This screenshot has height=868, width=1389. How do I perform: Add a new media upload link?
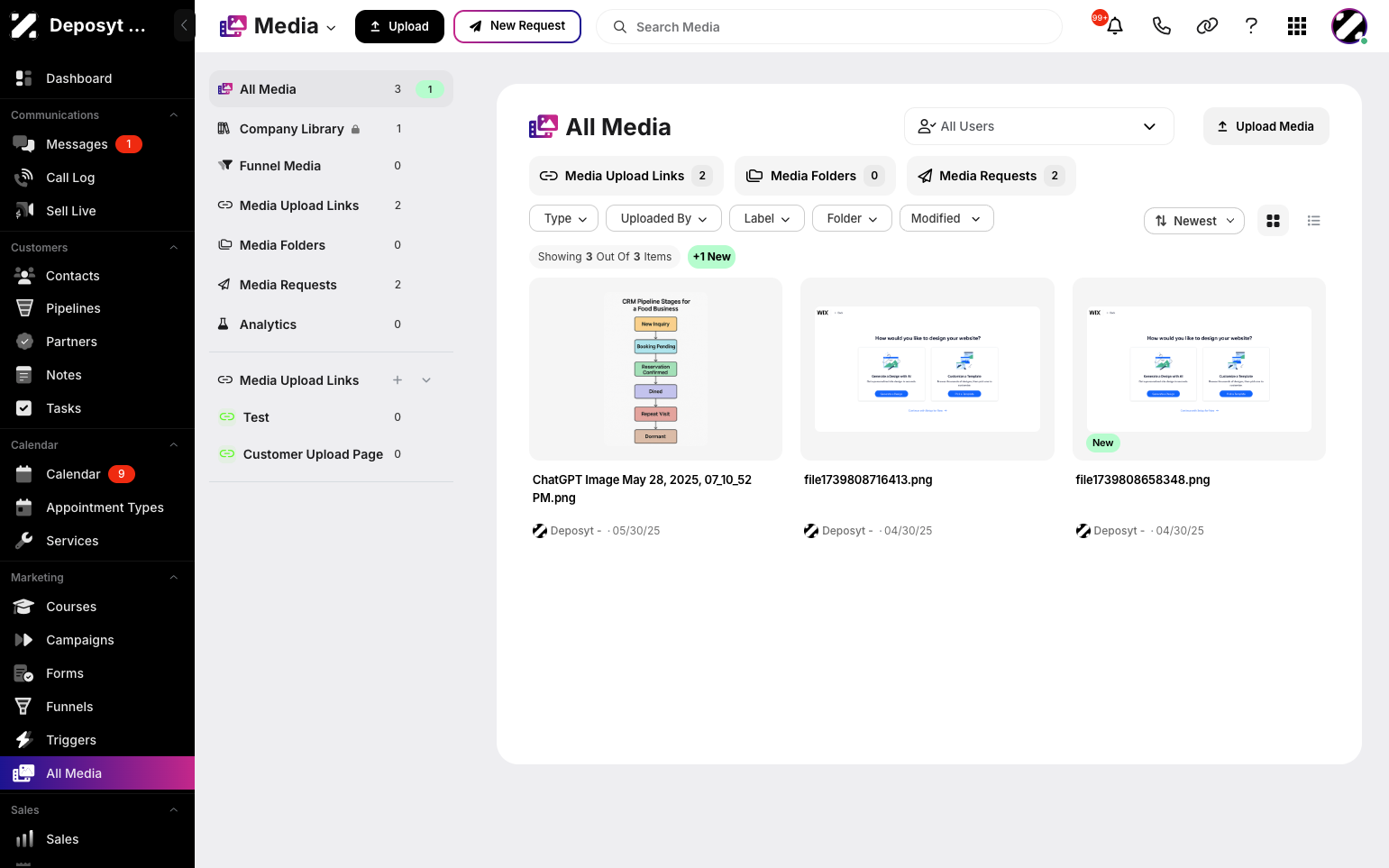pos(398,380)
